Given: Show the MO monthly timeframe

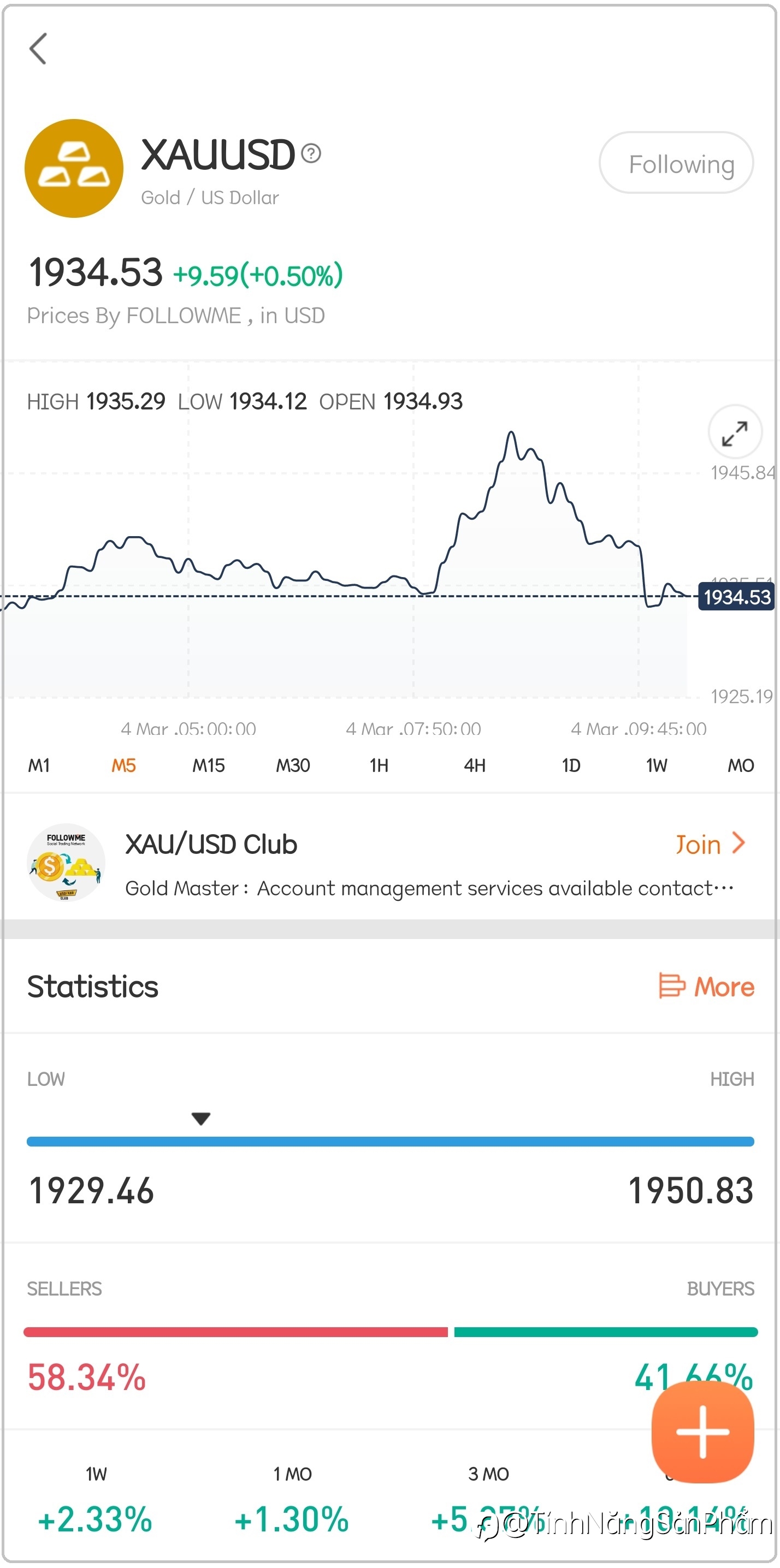Looking at the screenshot, I should click(x=741, y=765).
